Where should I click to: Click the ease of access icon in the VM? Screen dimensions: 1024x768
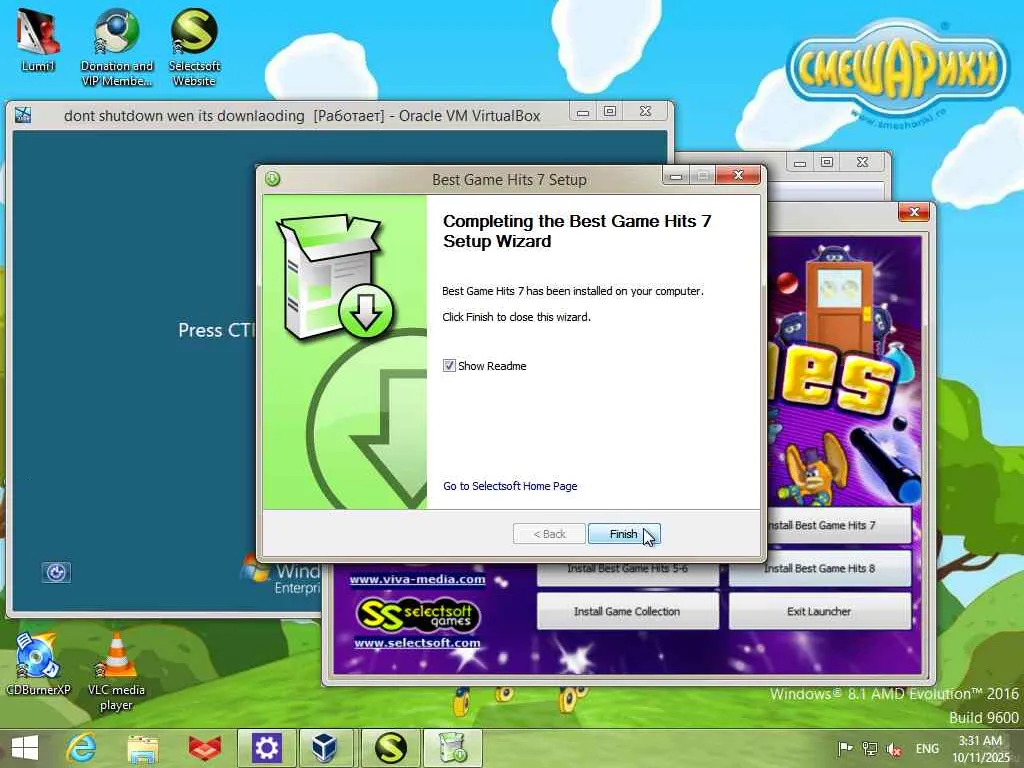tap(56, 572)
